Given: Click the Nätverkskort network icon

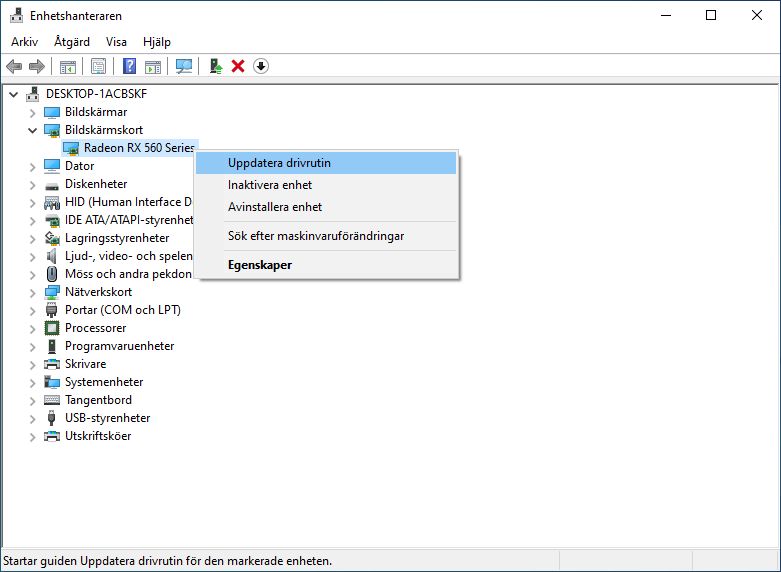Looking at the screenshot, I should 52,292.
